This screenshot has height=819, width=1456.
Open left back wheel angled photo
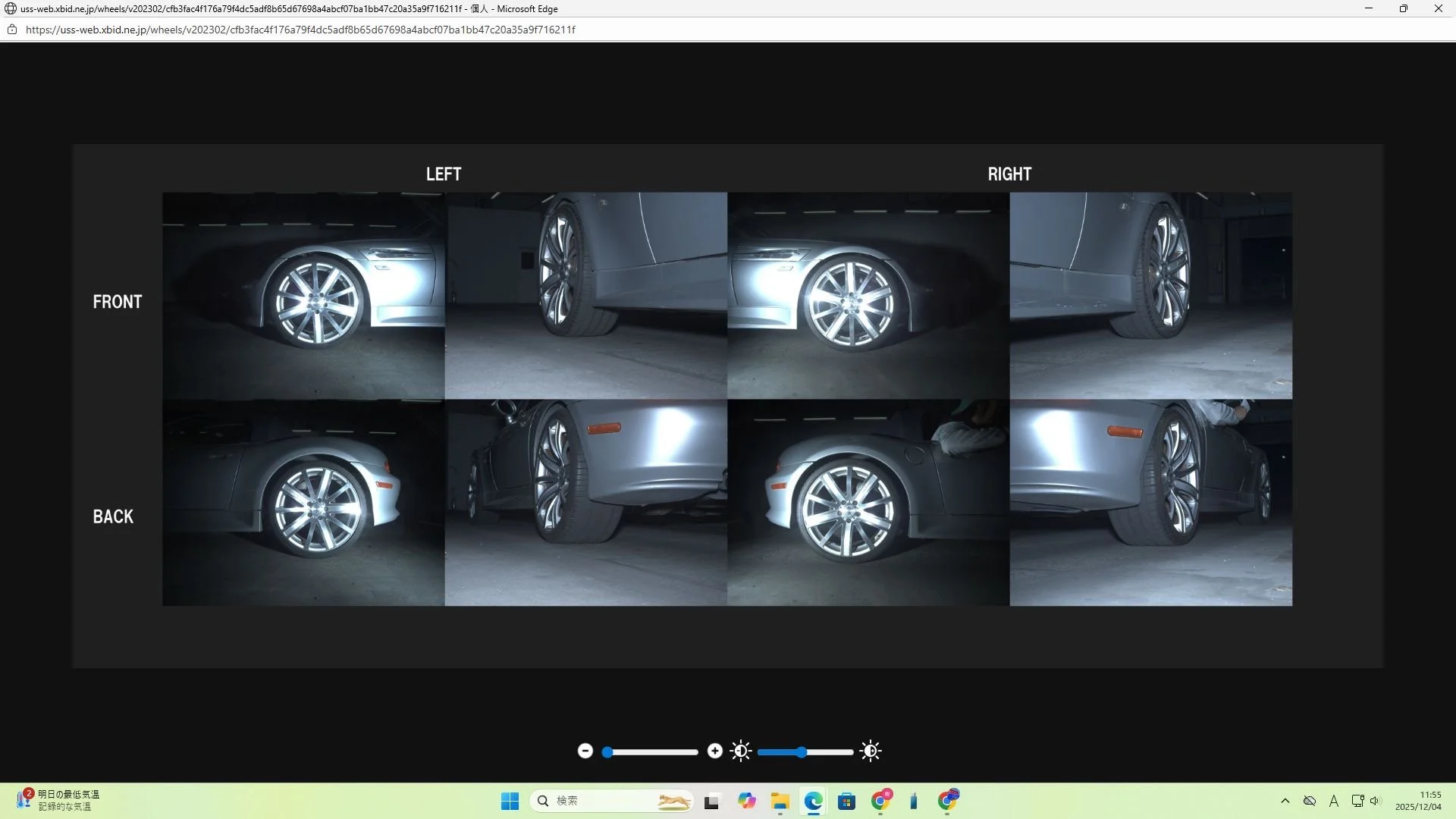point(585,503)
